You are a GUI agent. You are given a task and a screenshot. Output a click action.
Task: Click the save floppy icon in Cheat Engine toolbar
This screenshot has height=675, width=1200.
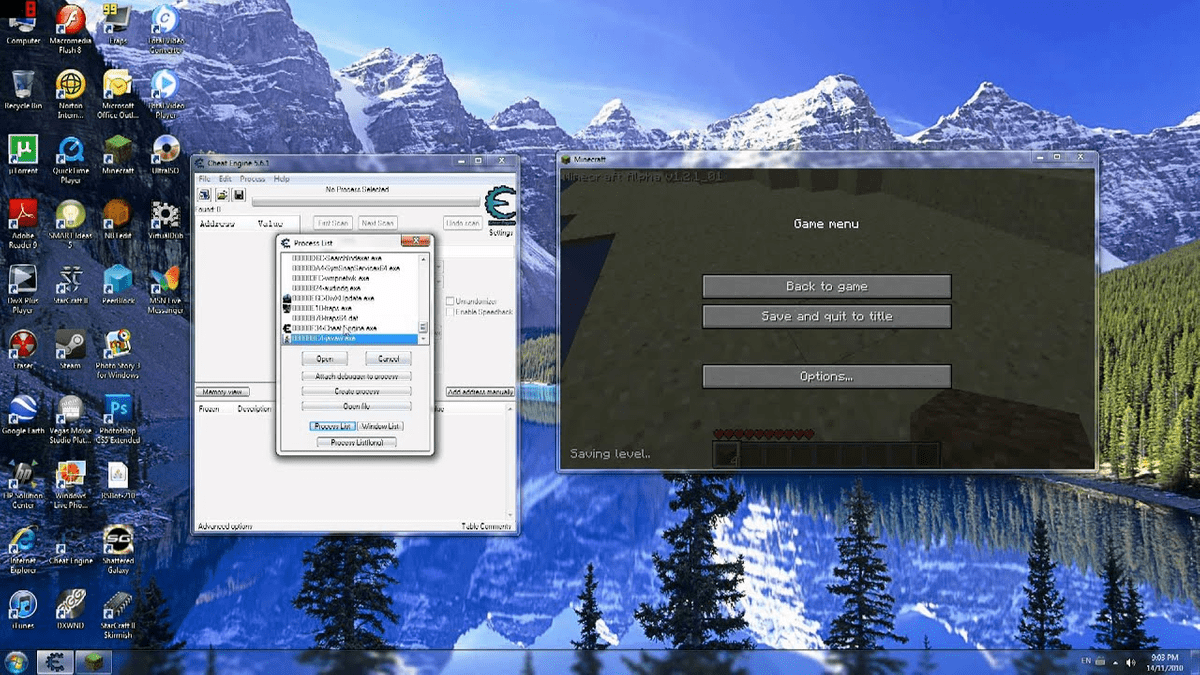[x=239, y=194]
